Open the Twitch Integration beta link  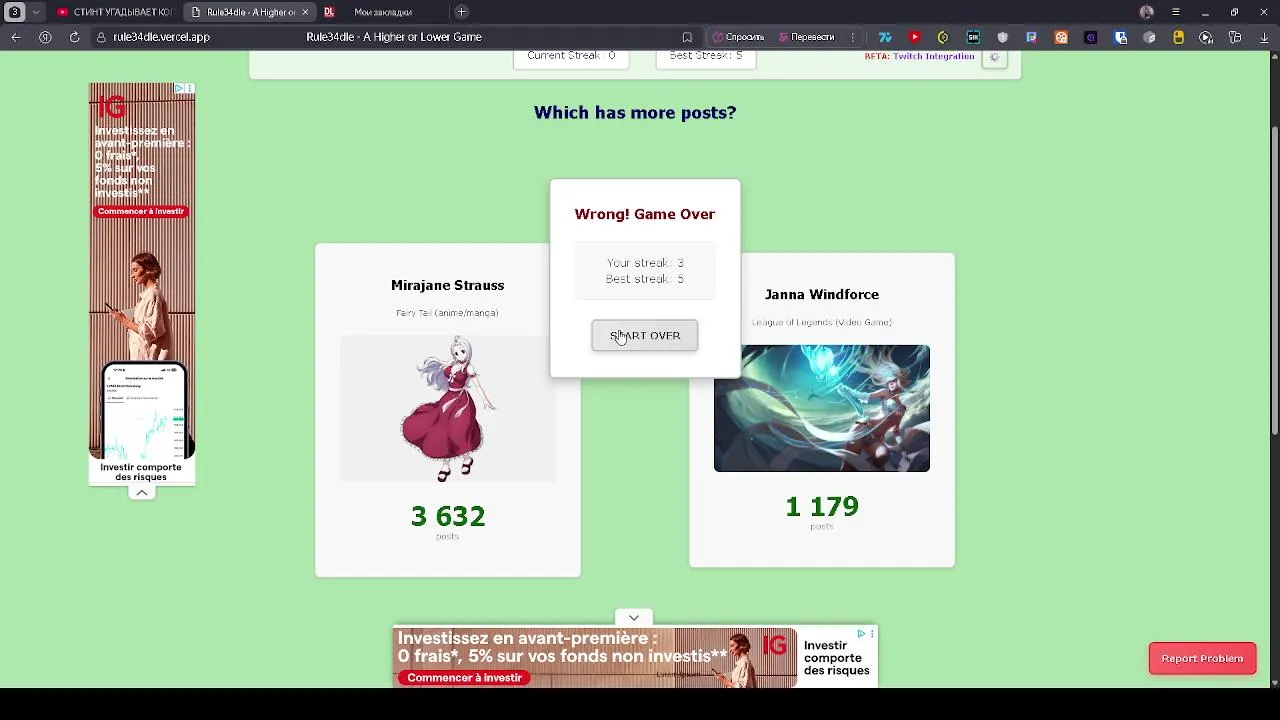coord(933,56)
